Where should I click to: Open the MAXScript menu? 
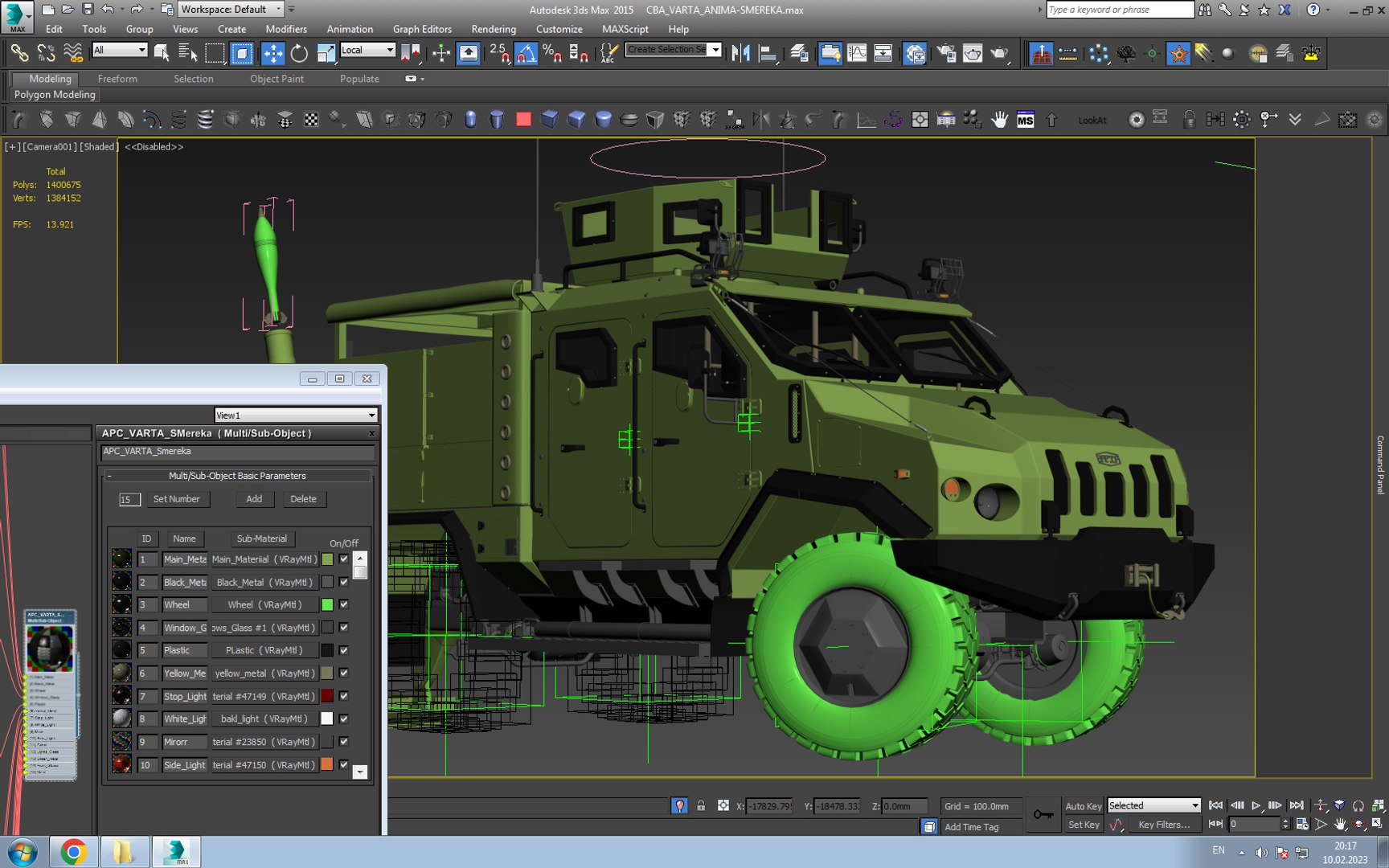(625, 29)
